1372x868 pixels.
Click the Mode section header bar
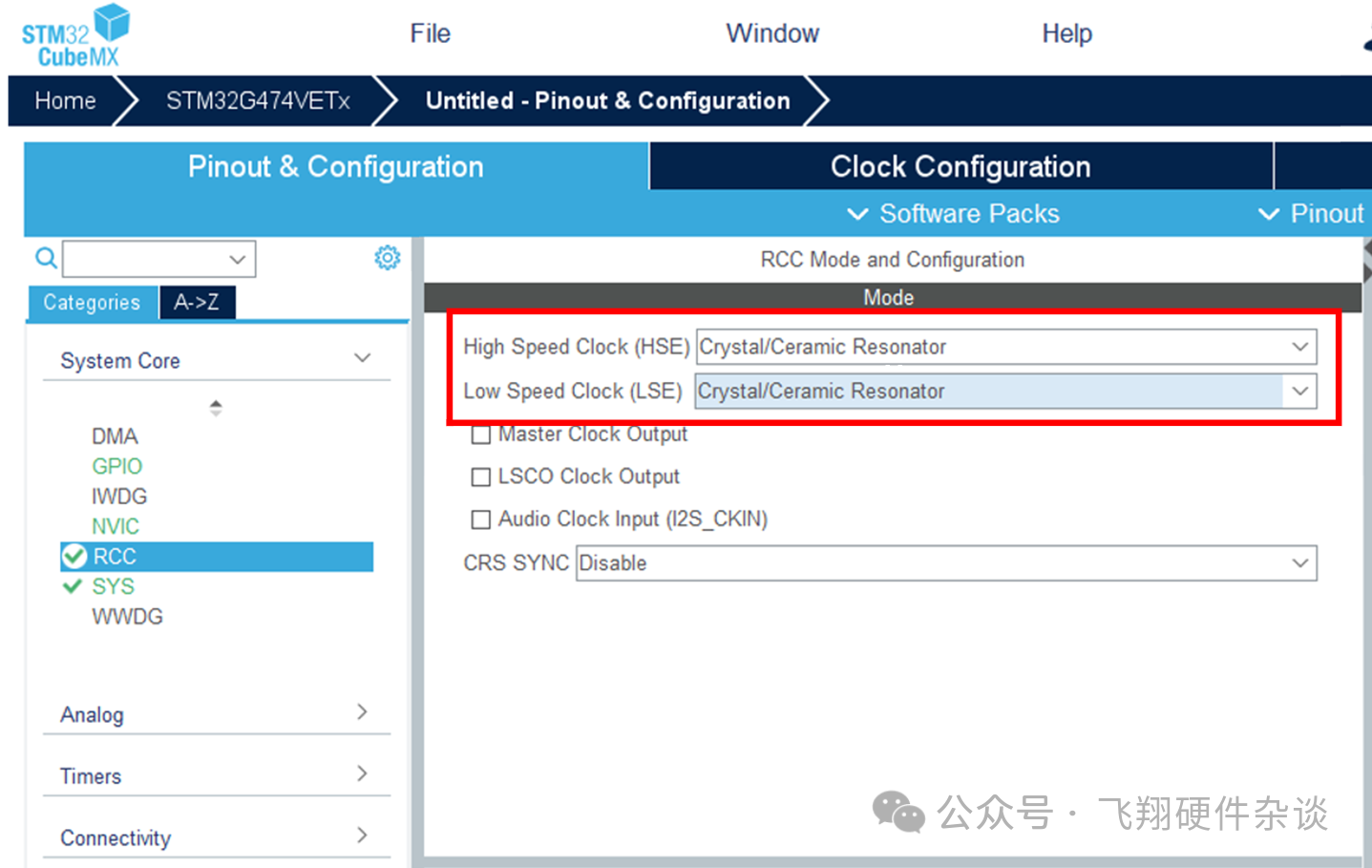(x=893, y=297)
